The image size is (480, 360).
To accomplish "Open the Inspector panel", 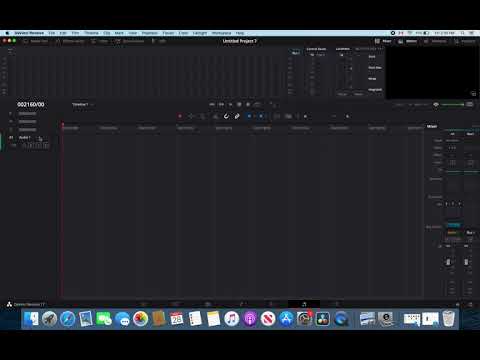I will tap(464, 41).
